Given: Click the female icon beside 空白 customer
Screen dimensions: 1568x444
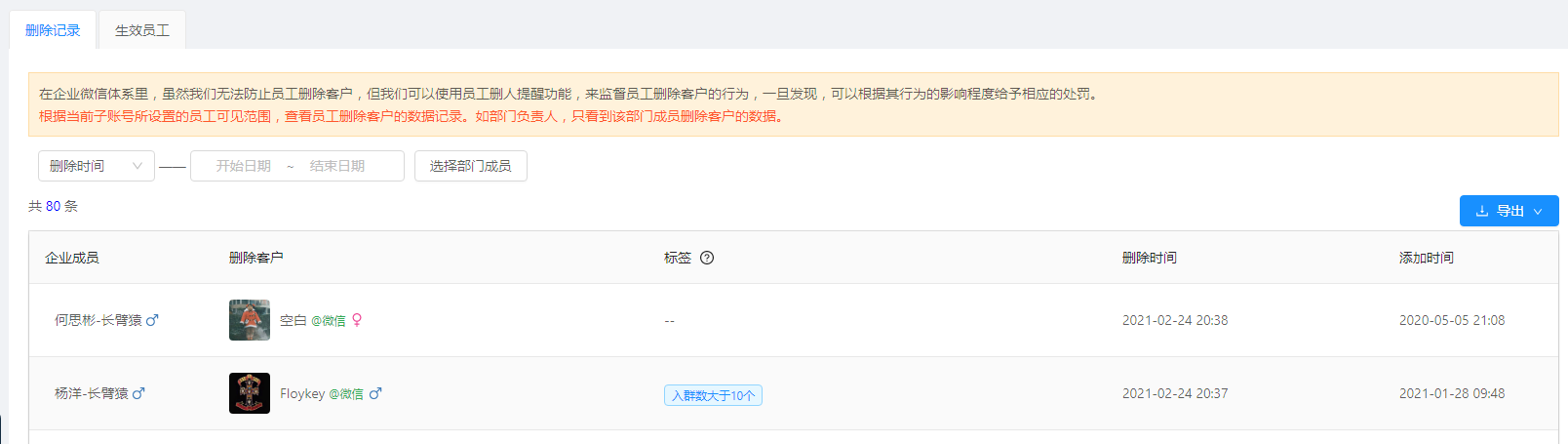Looking at the screenshot, I should coord(357,320).
